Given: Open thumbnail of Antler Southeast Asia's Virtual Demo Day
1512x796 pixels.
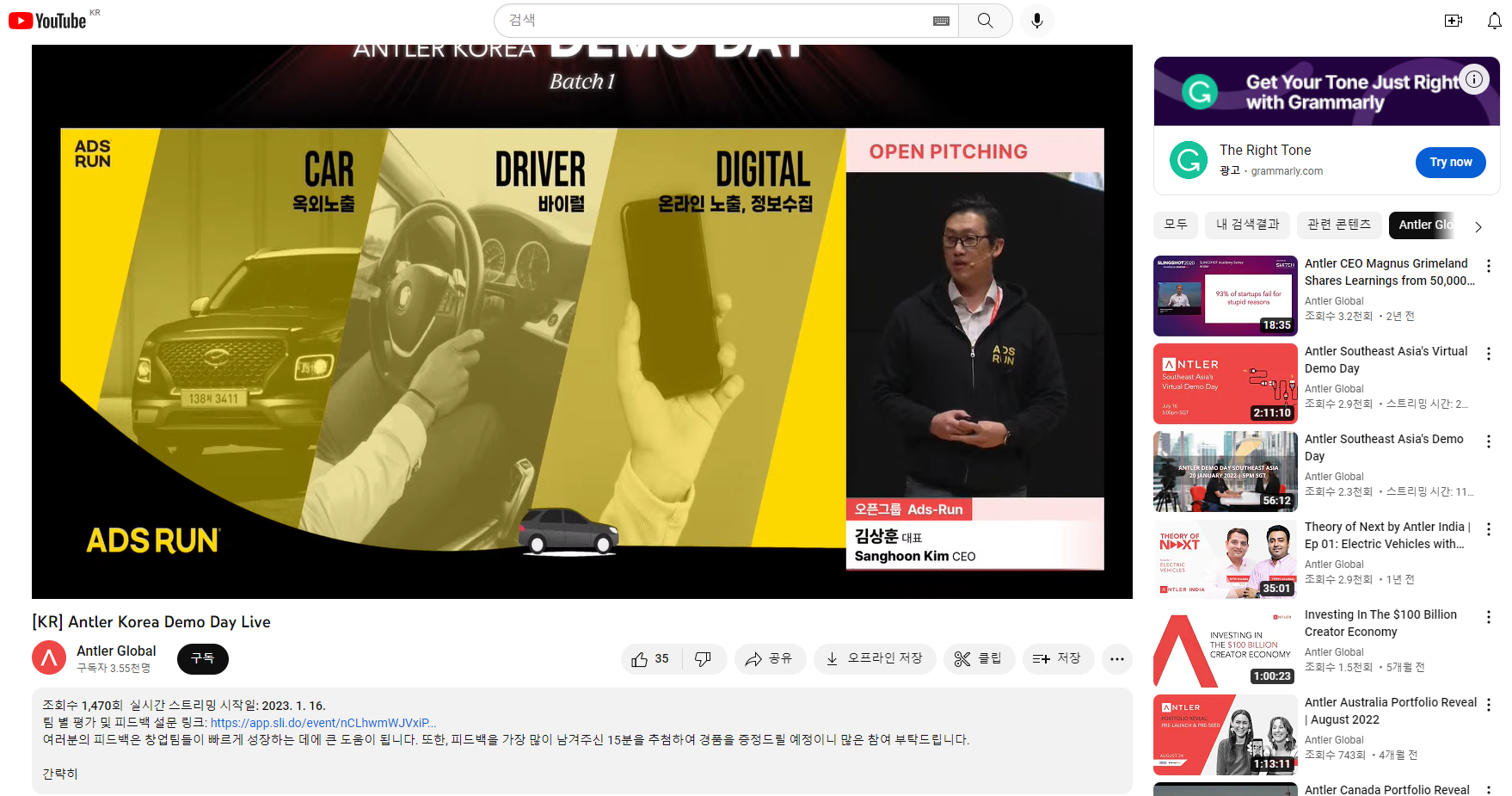Looking at the screenshot, I should (x=1226, y=384).
